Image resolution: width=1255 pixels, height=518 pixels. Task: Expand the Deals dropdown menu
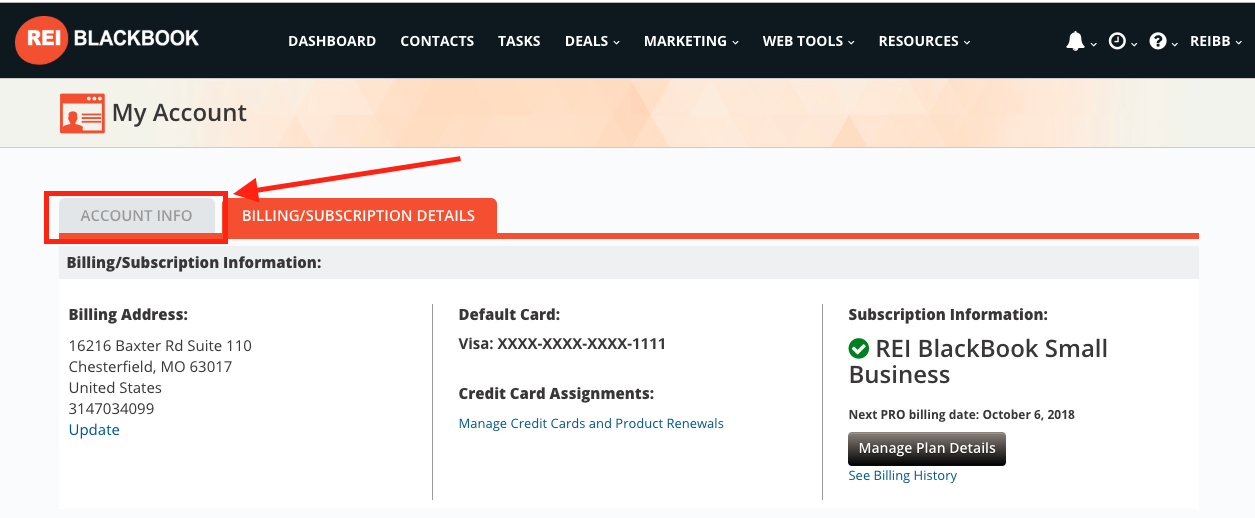point(592,41)
